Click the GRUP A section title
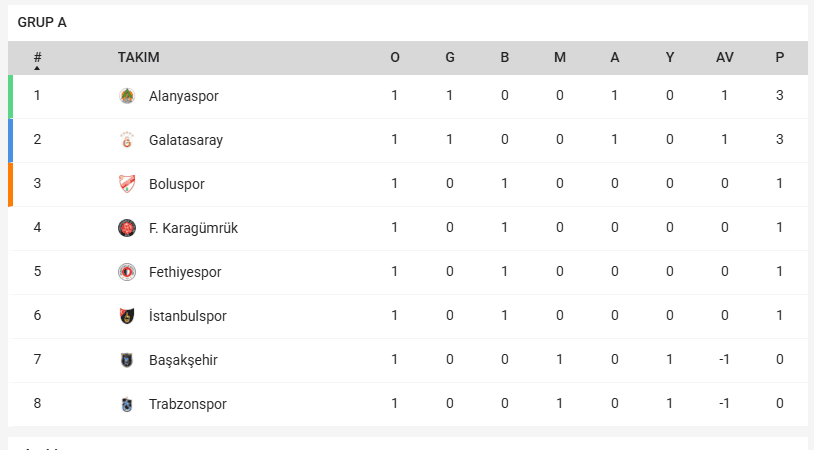 (42, 22)
